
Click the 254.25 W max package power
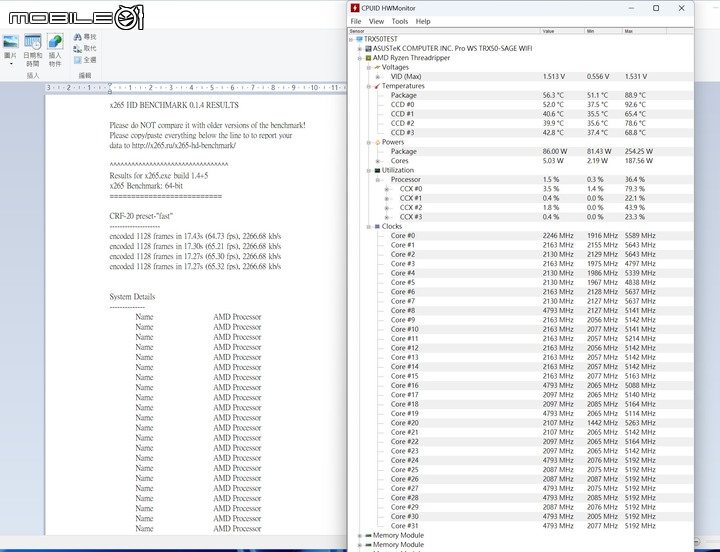pyautogui.click(x=639, y=152)
